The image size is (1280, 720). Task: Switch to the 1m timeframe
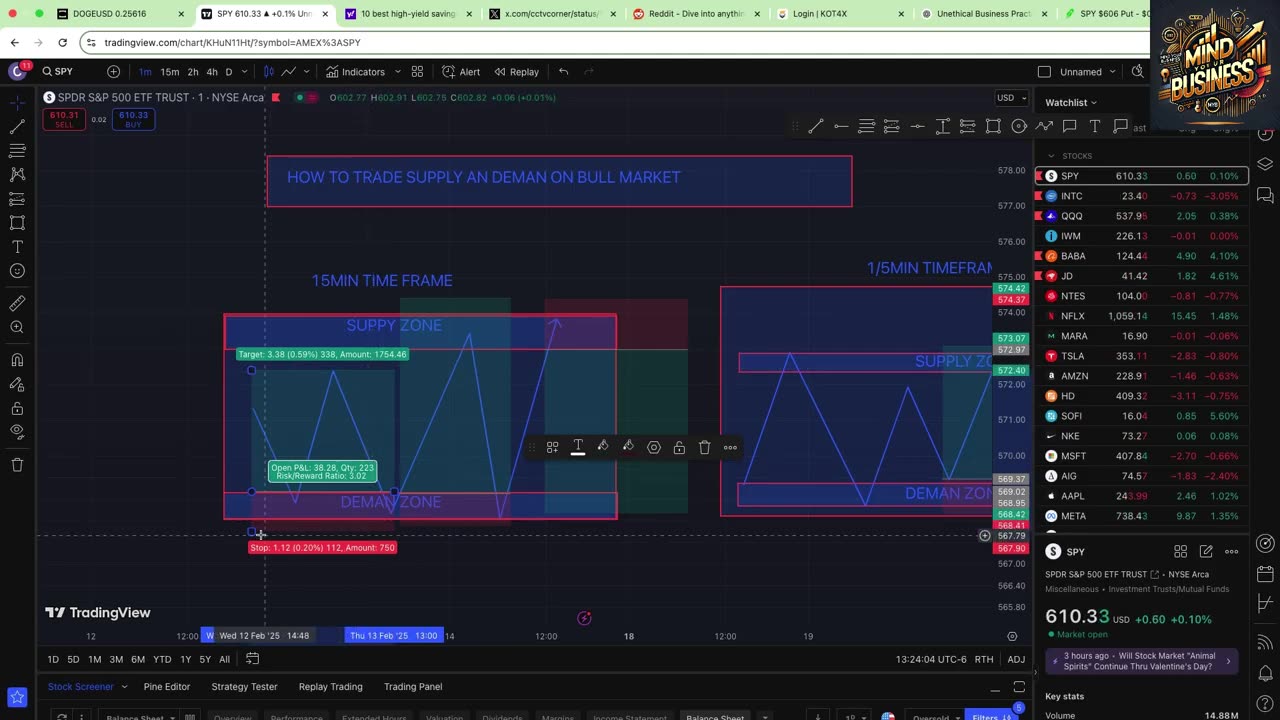(x=145, y=72)
